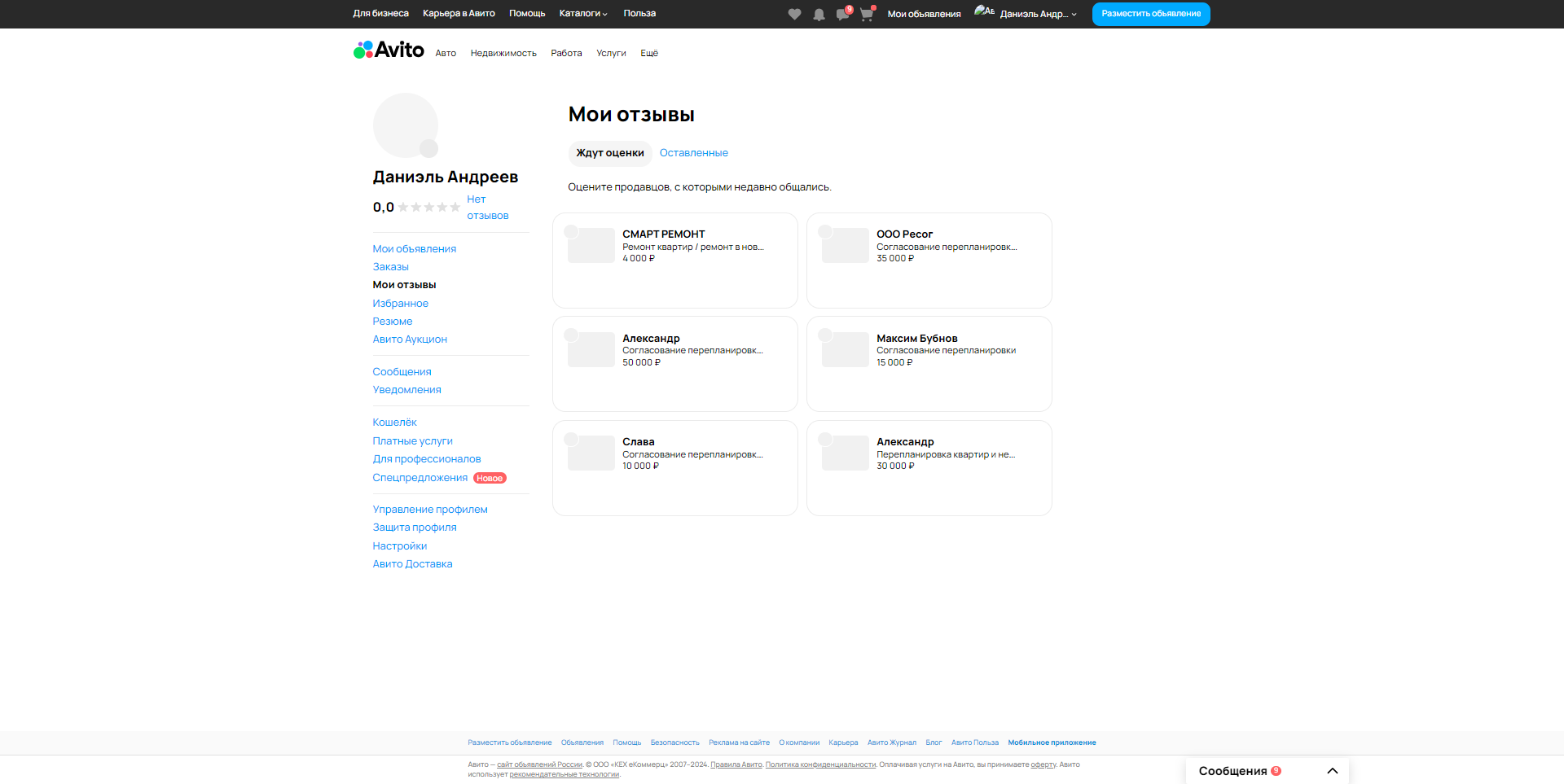Open Польза link in top bar
This screenshot has height=784, width=1564.
639,14
